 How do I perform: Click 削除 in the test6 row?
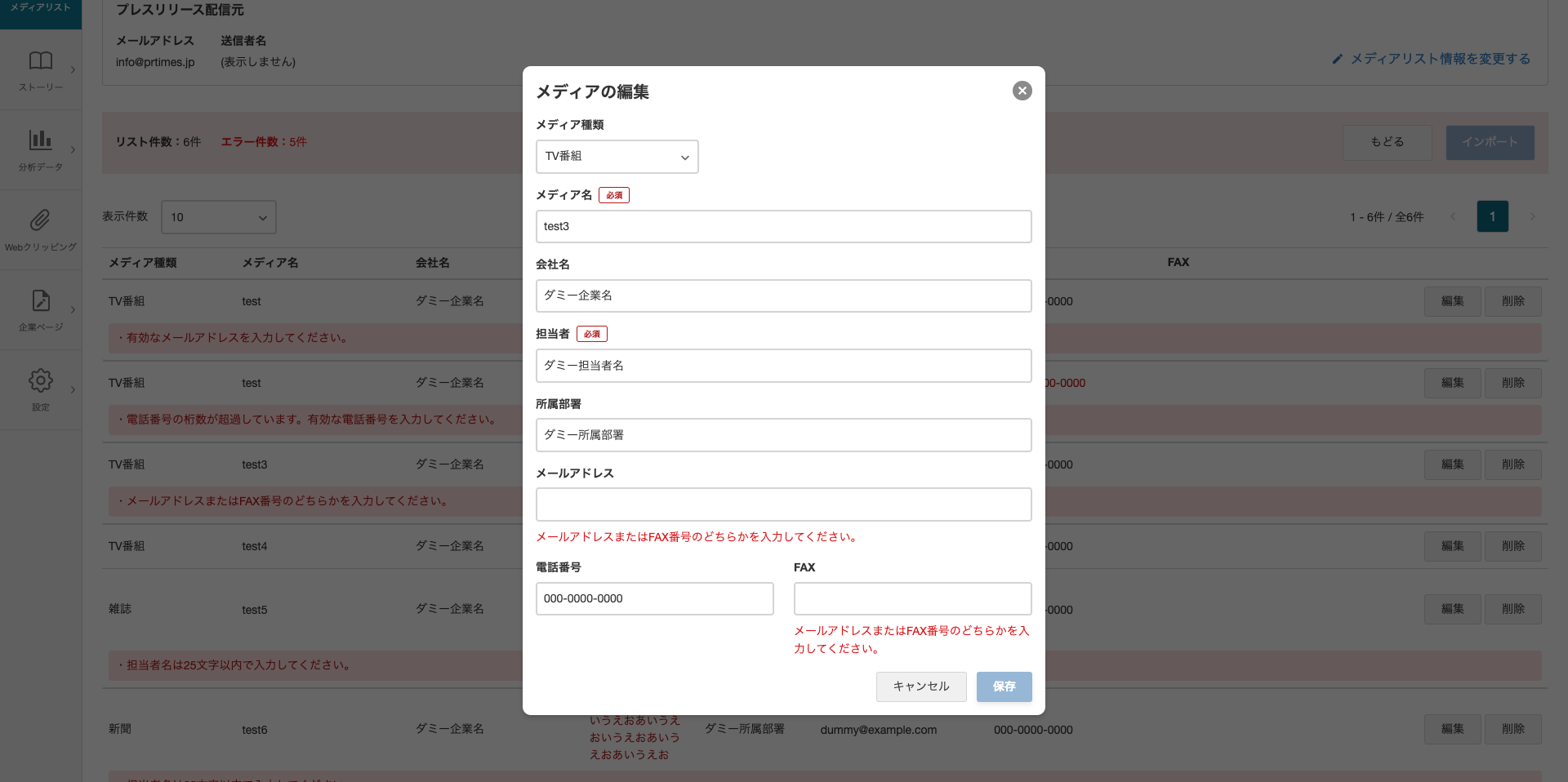point(1512,729)
